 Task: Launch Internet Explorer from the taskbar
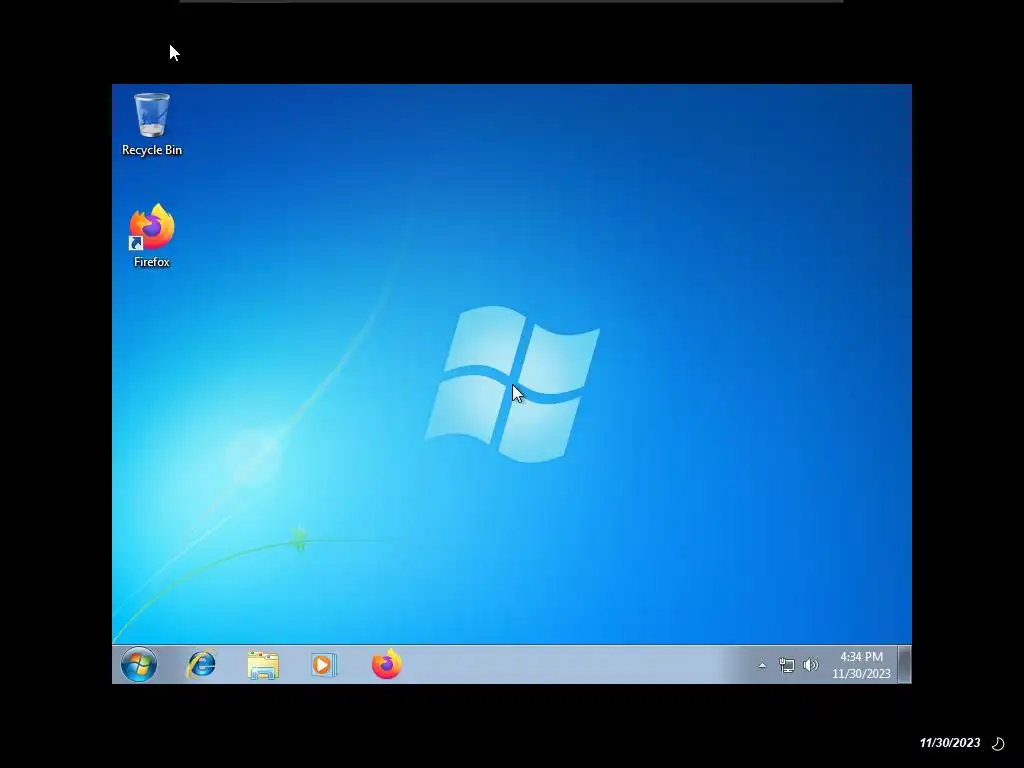(201, 665)
